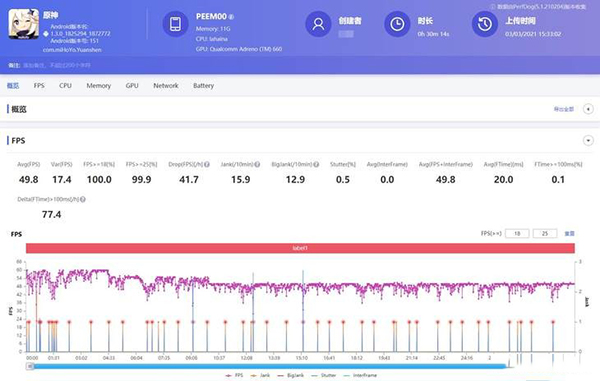The image size is (600, 381).
Task: Click the Drop(FPS) value 41.7
Action: [x=189, y=179]
